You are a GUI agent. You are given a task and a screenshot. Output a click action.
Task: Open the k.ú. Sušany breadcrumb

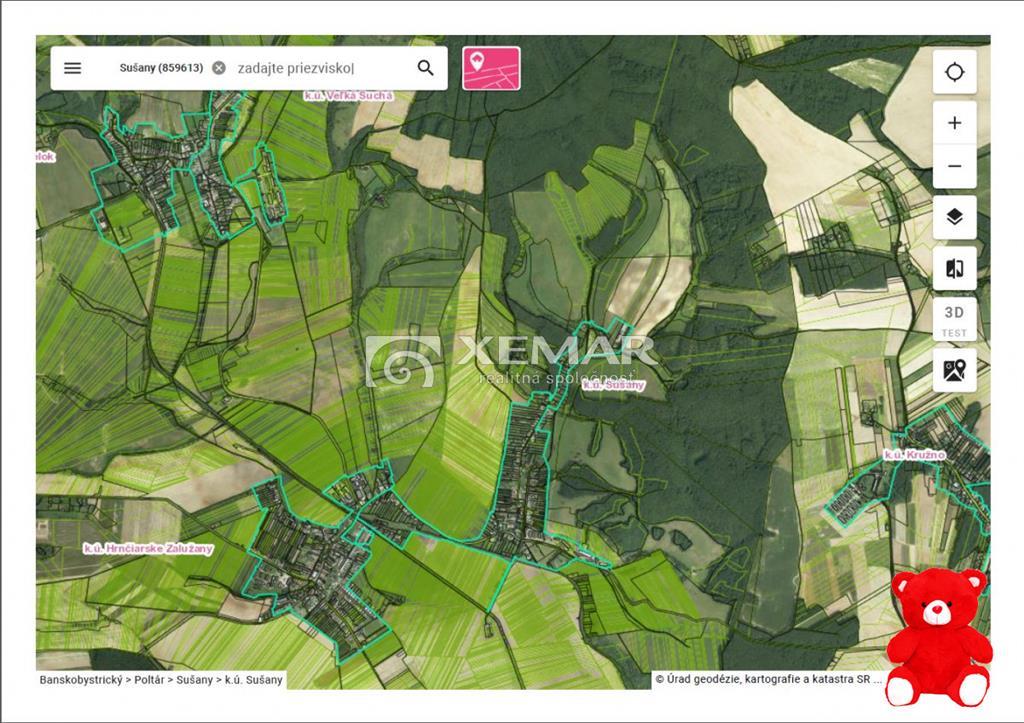[x=254, y=680]
